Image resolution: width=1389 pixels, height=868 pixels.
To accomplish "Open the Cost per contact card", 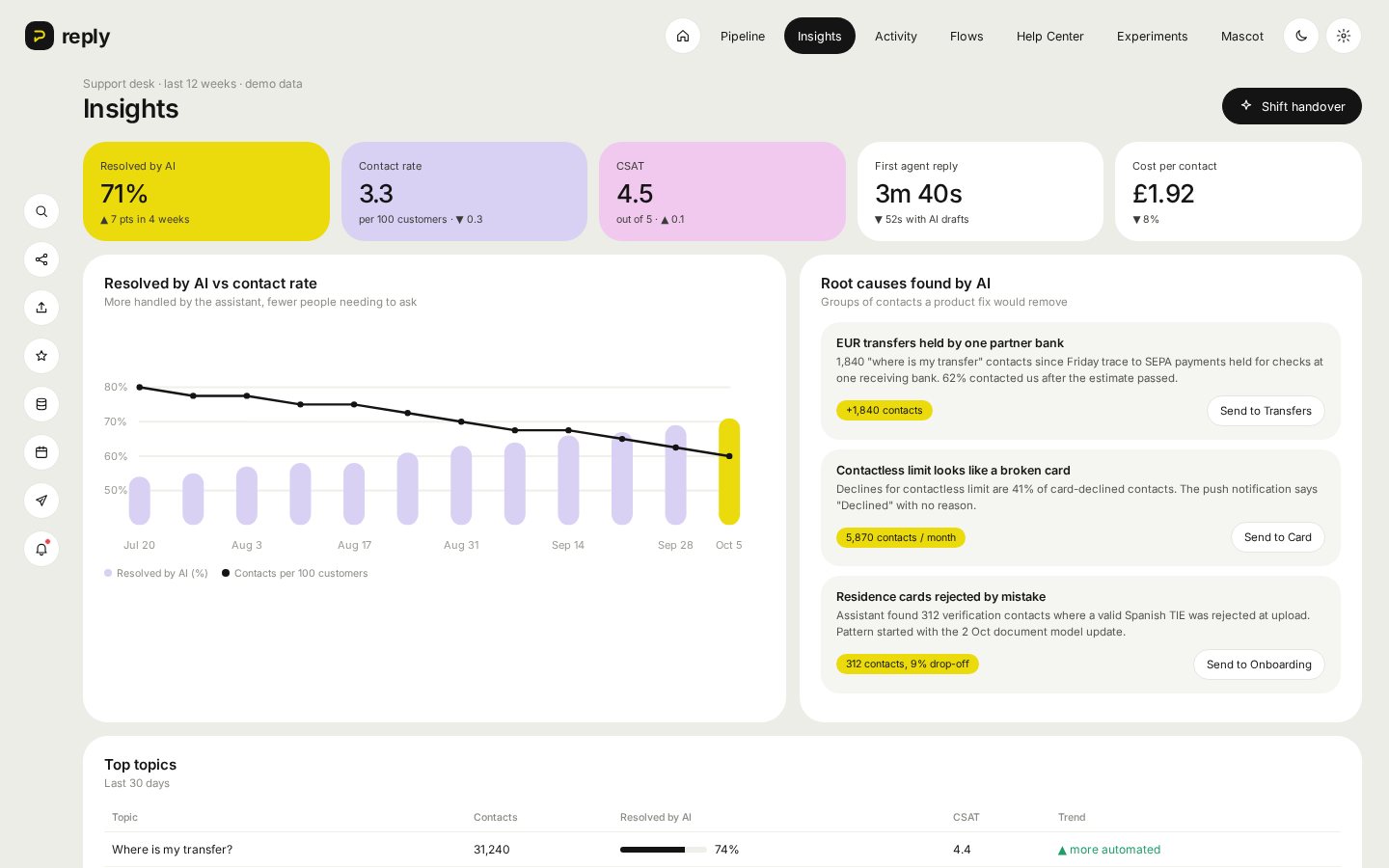I will pyautogui.click(x=1239, y=191).
